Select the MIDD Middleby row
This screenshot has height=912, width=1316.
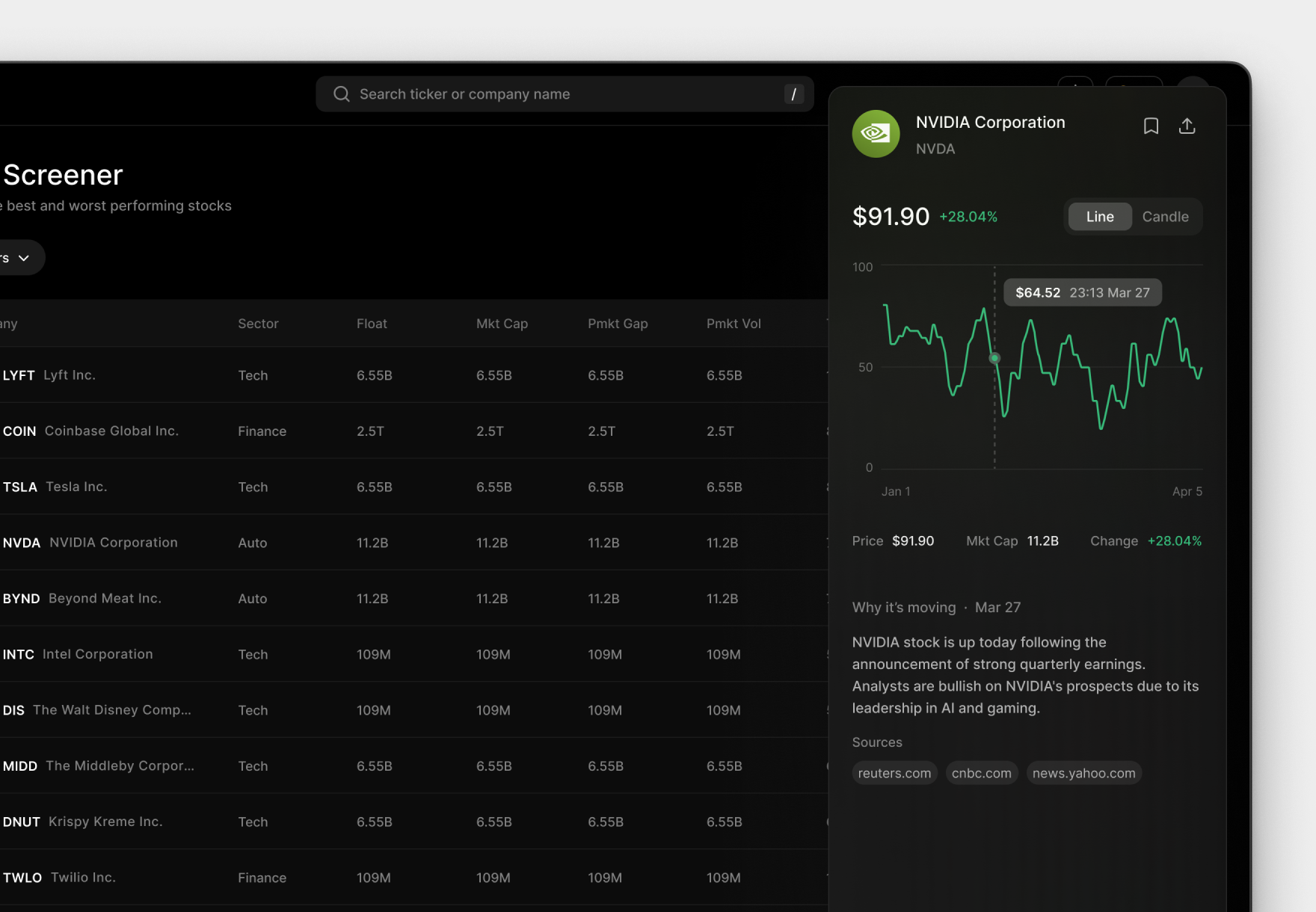[x=413, y=765]
